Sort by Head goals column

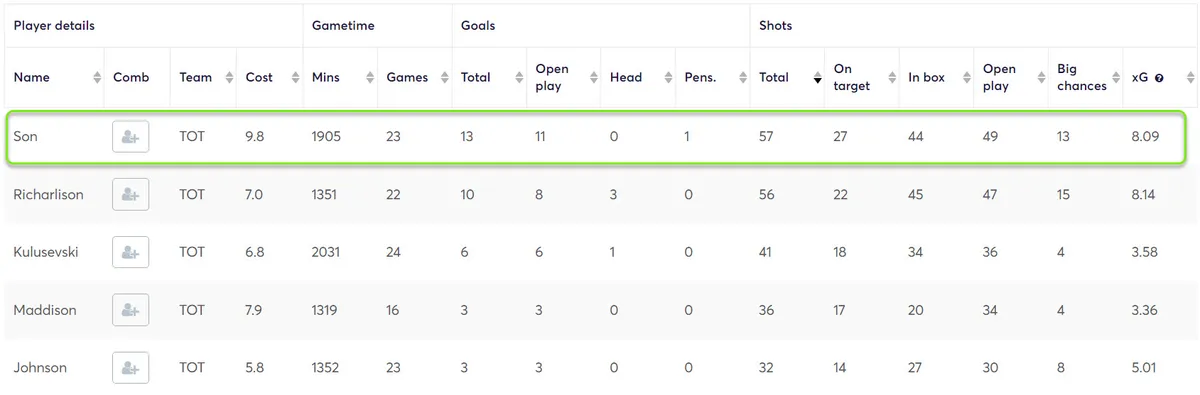click(626, 78)
